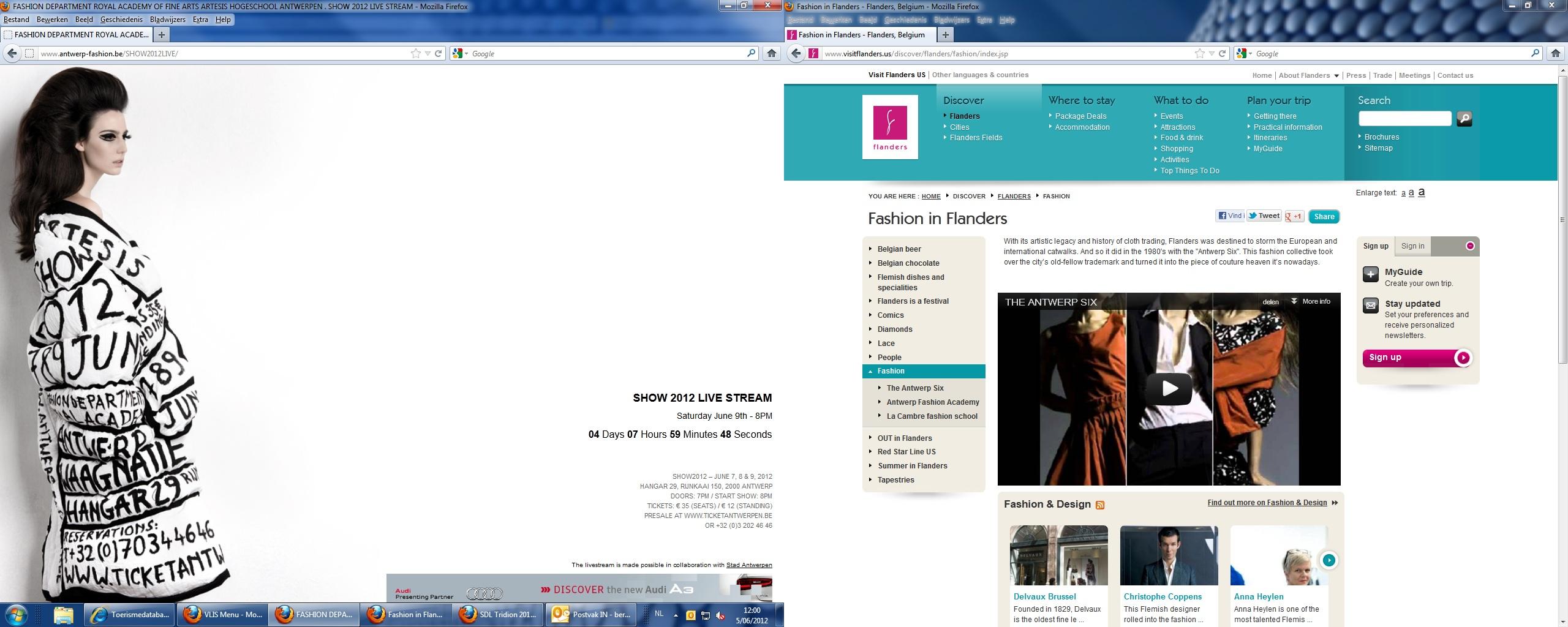Screen dimensions: 1568x627
Task: Select Fashion in Flanders browser tab
Action: tap(861, 35)
